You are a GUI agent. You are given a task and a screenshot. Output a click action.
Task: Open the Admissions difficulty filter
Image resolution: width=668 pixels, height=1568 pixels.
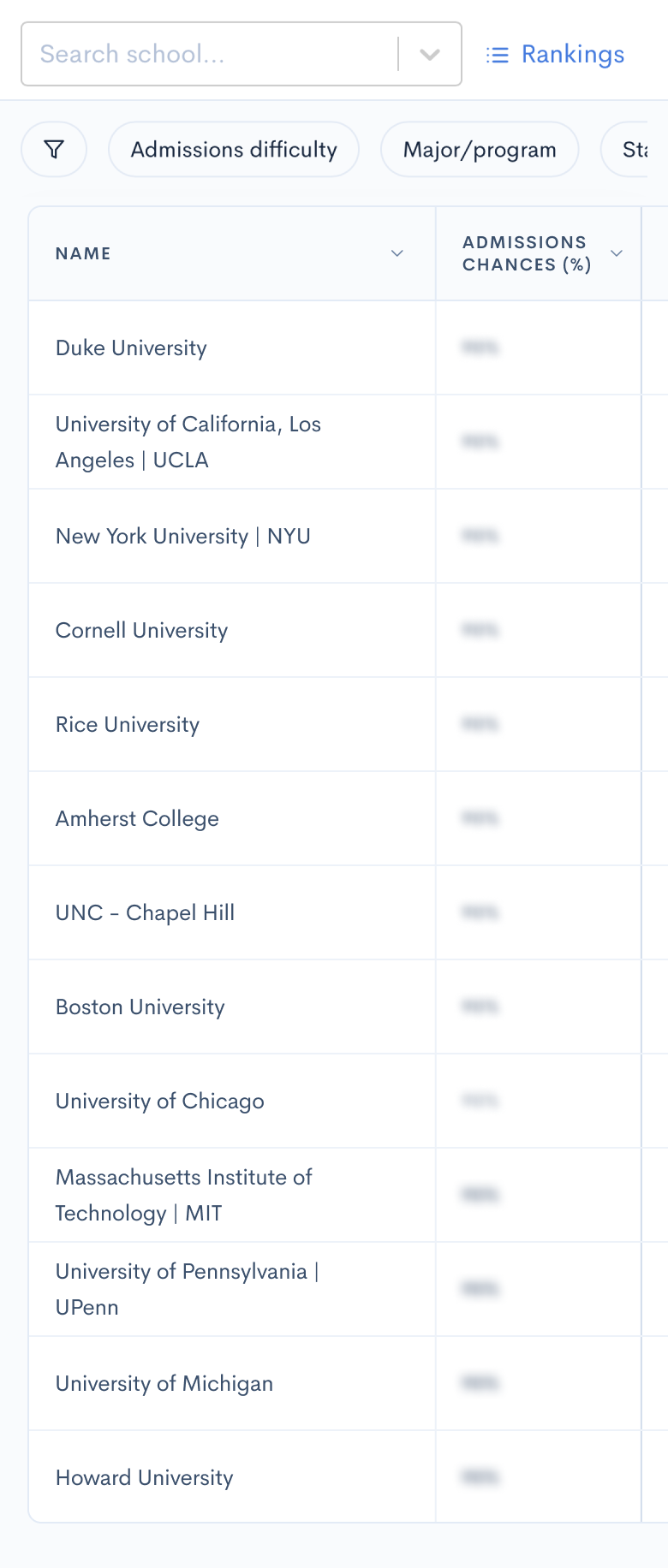tap(234, 150)
